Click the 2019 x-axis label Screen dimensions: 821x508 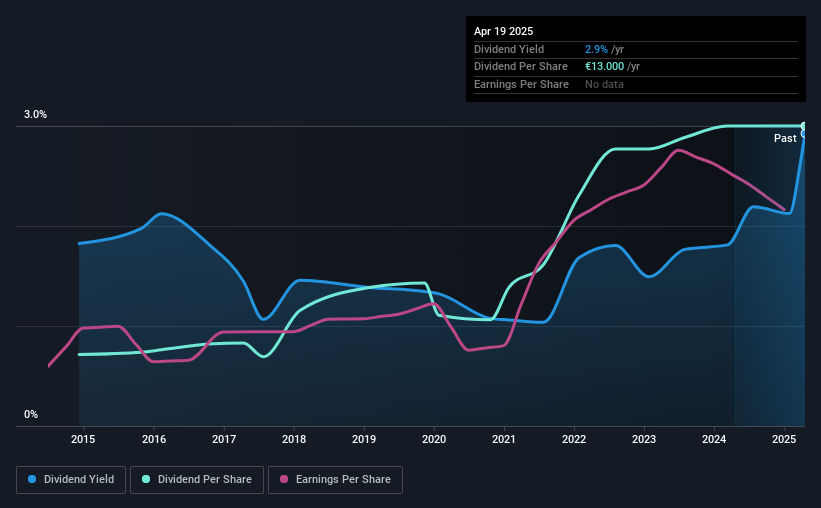(x=364, y=439)
